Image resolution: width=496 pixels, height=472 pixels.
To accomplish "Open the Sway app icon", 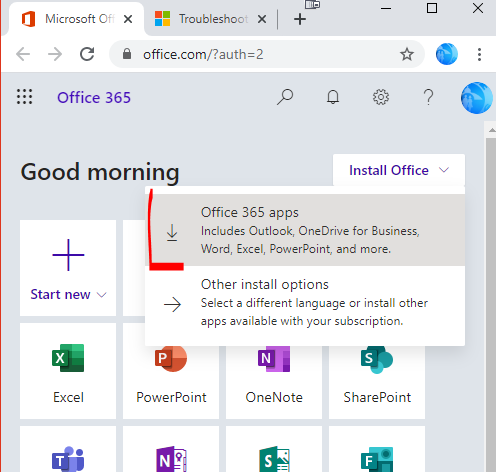I will click(274, 459).
